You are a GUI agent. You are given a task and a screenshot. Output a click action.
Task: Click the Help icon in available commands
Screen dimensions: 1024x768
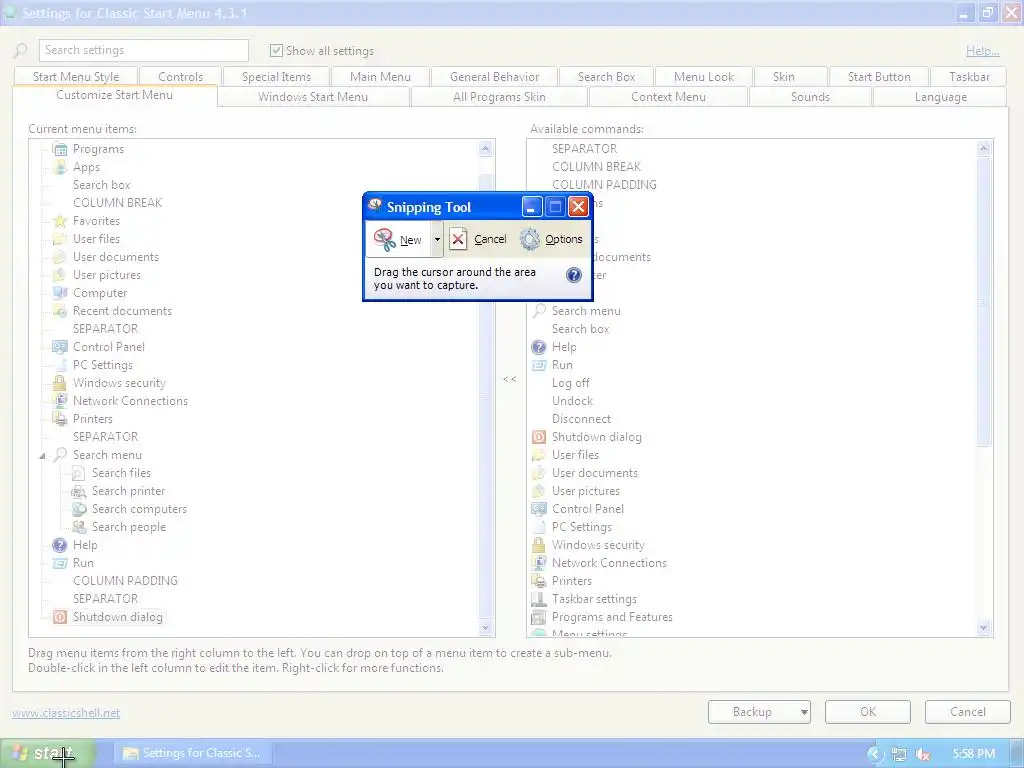point(539,347)
